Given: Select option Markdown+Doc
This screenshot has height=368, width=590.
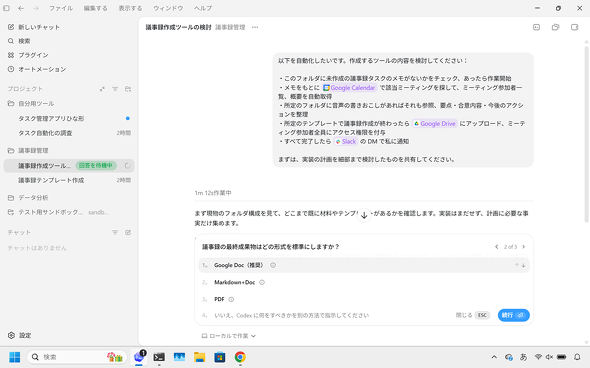Looking at the screenshot, I should point(364,282).
